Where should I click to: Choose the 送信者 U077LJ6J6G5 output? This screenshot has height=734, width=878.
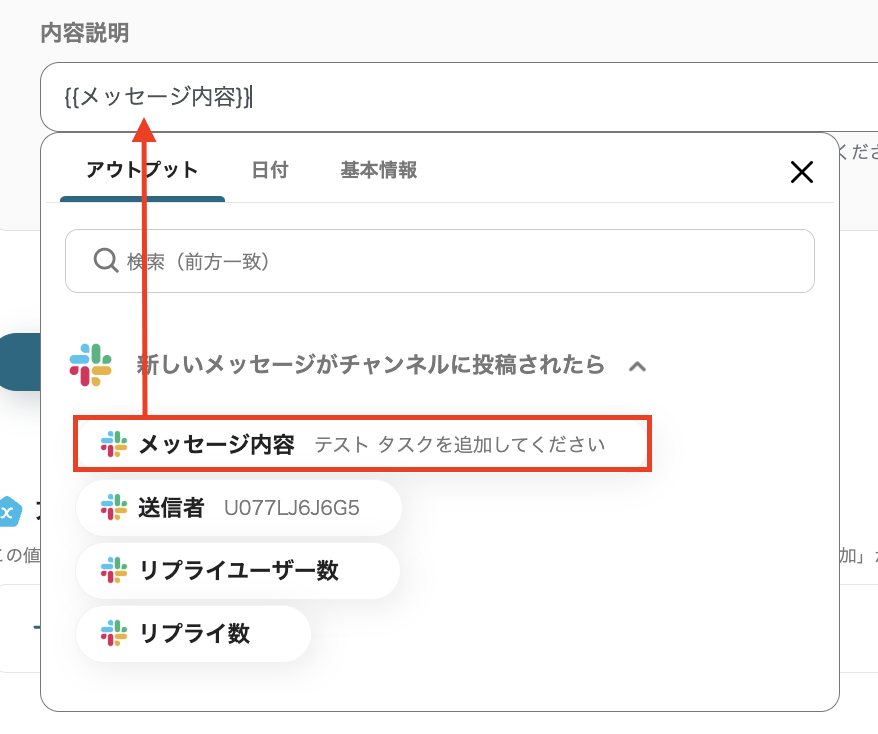(238, 508)
